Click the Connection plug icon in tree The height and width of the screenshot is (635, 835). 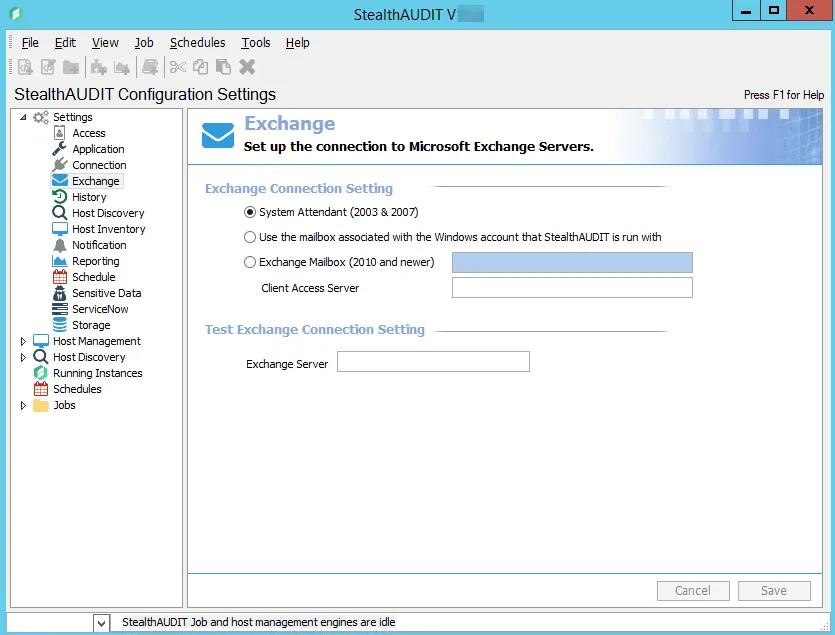coord(60,165)
